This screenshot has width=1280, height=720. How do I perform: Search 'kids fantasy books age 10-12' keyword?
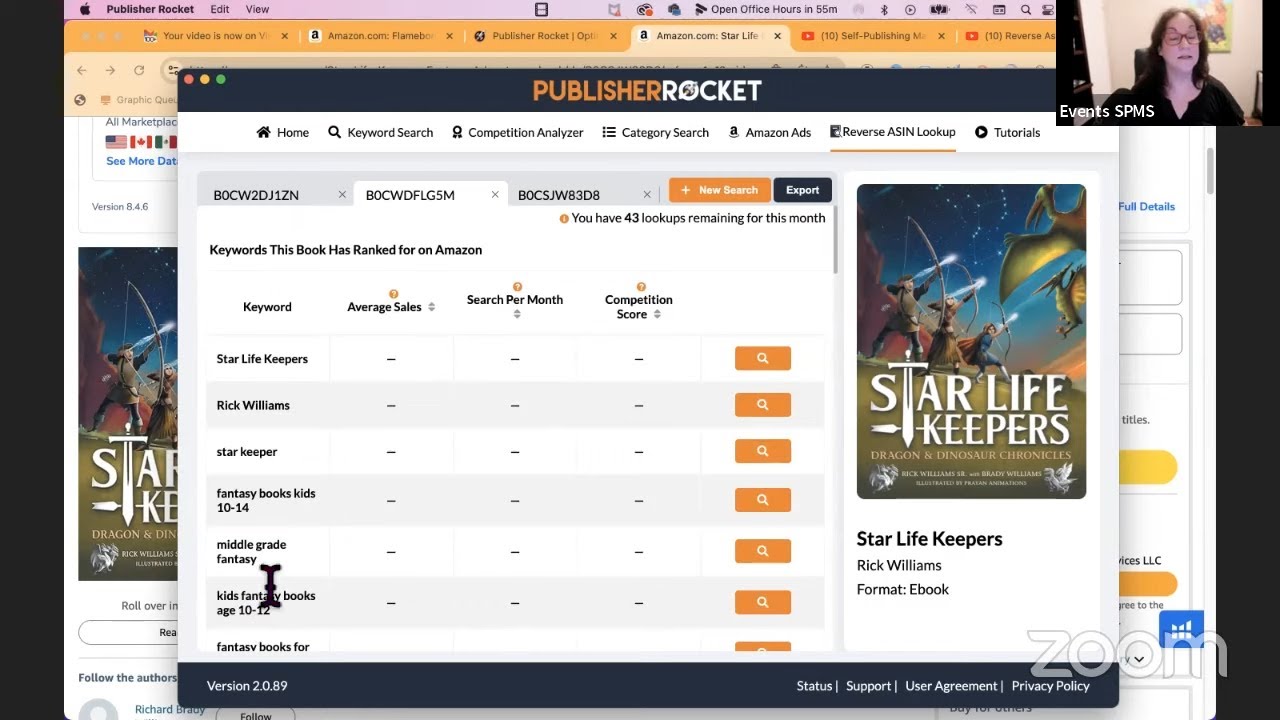coord(763,602)
